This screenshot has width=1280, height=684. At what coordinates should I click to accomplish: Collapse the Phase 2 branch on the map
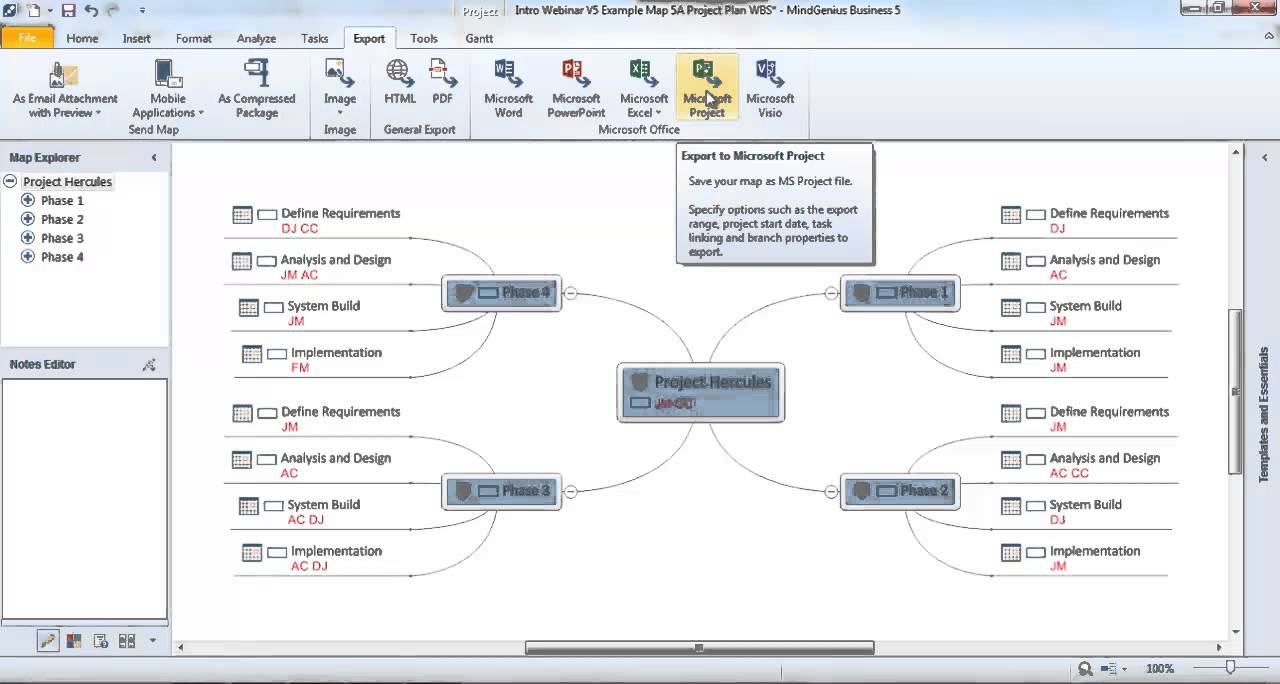(831, 491)
